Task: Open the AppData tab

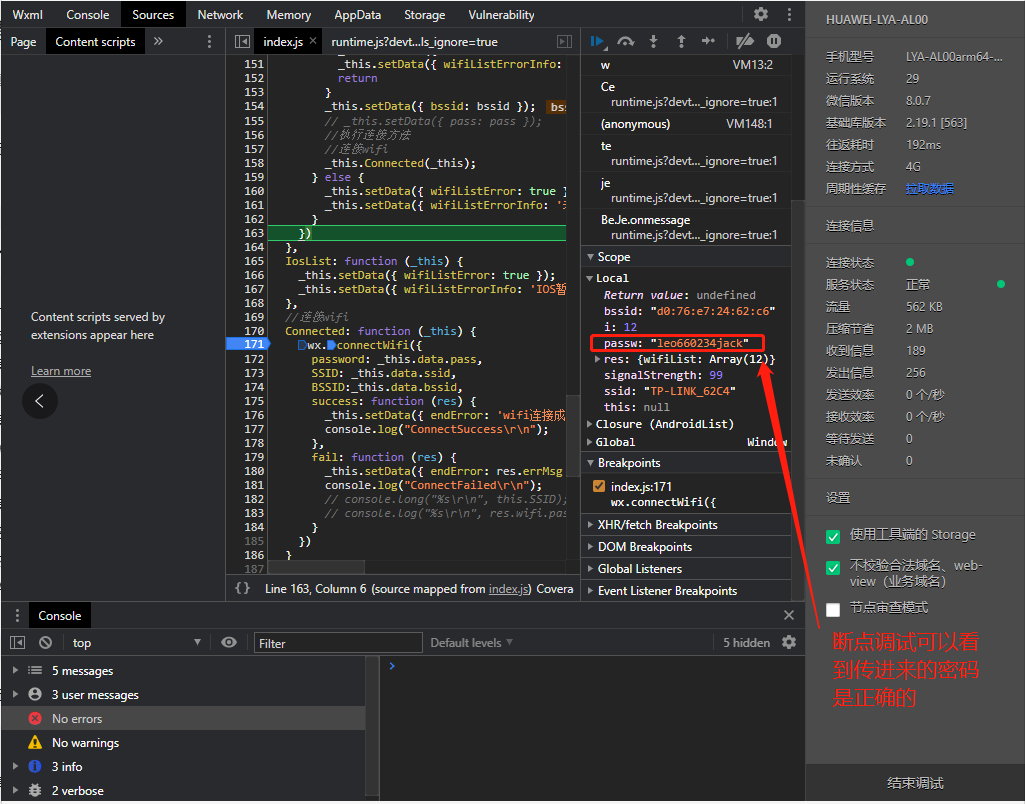Action: click(358, 14)
